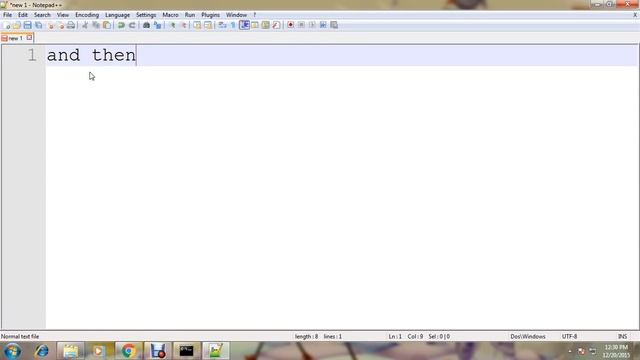The image size is (640, 360).
Task: Undo the last edit with the Undo icon
Action: point(121,25)
